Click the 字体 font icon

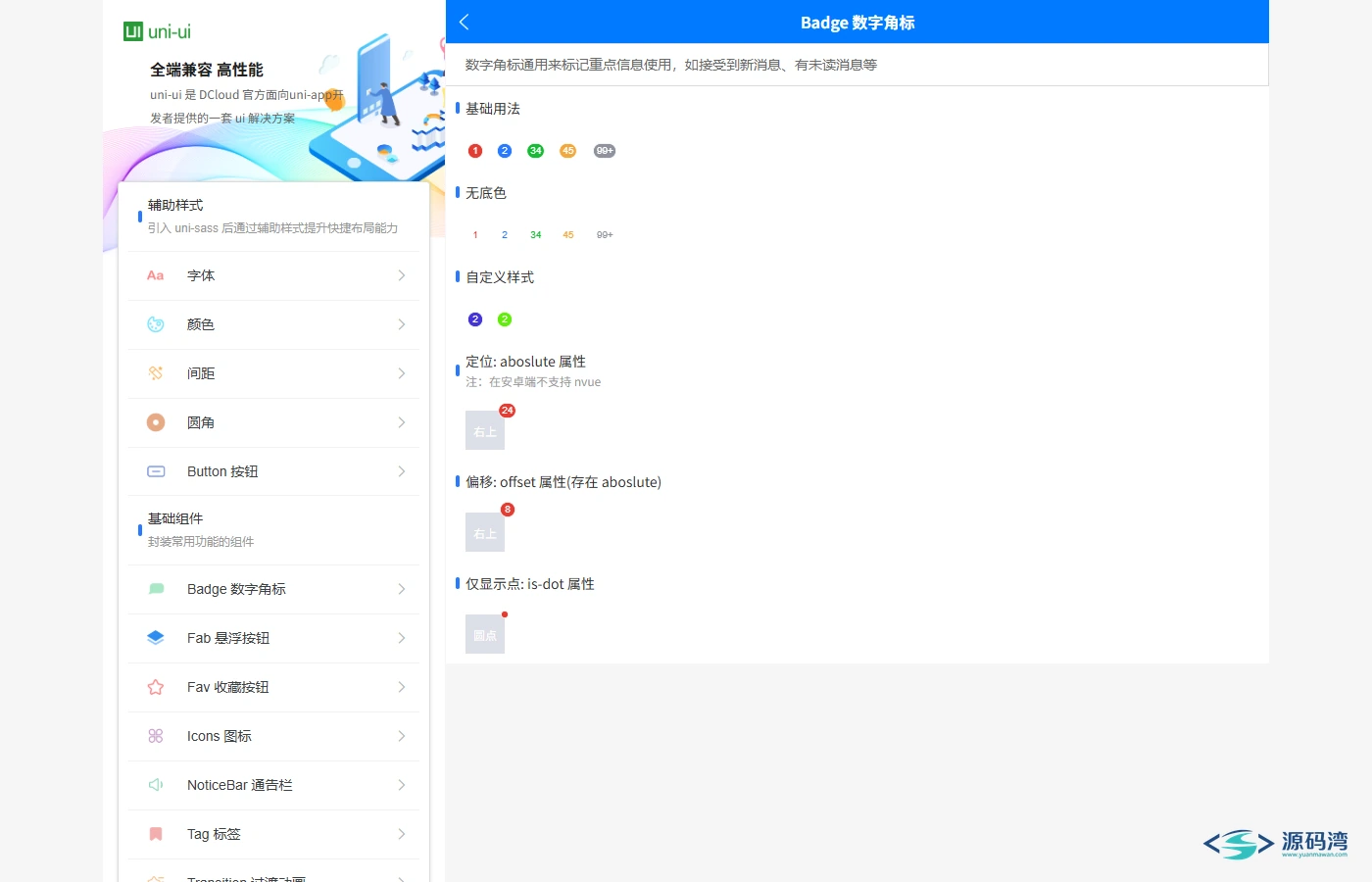pos(155,275)
